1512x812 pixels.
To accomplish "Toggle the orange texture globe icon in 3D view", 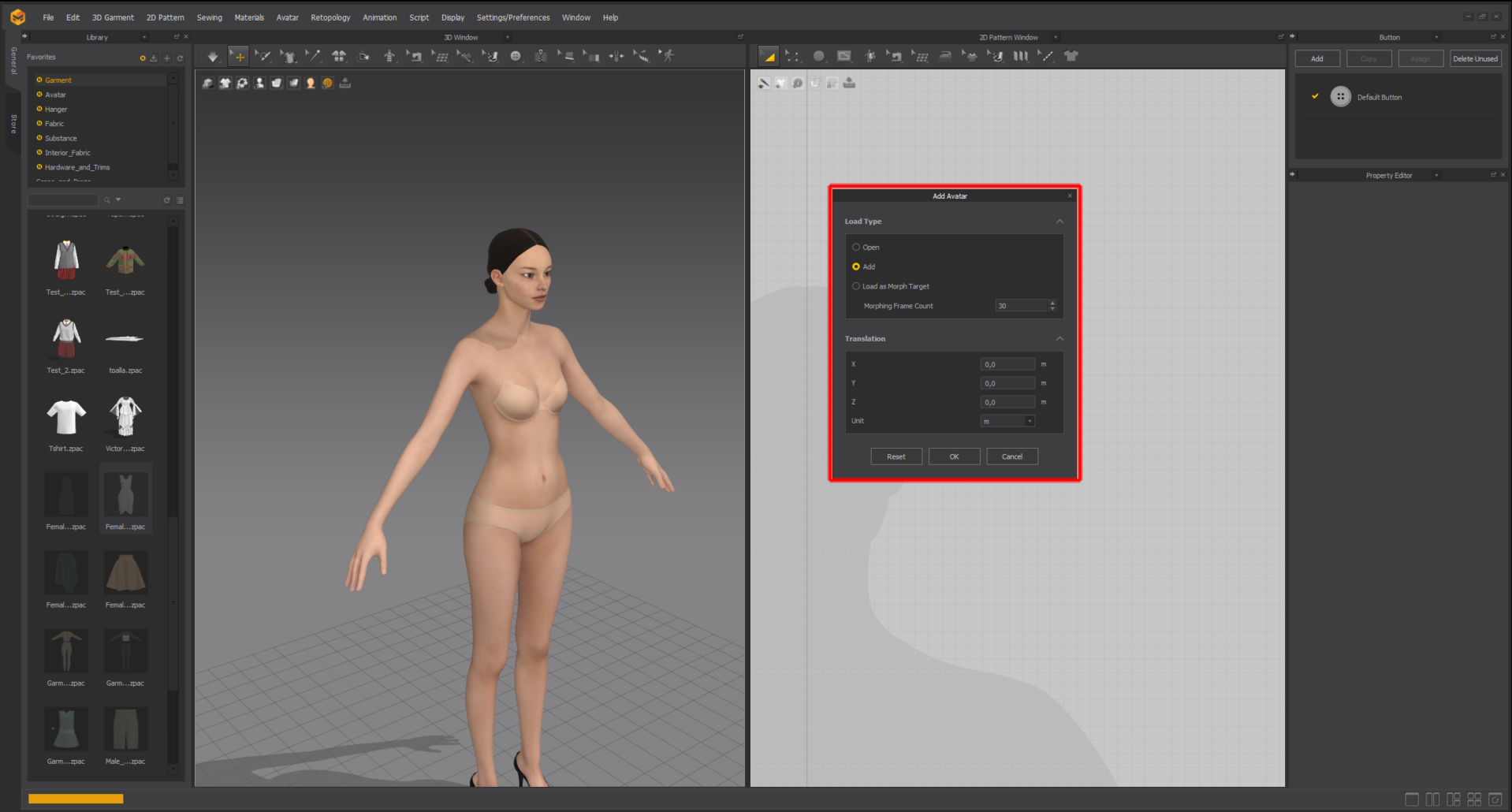I will click(x=328, y=83).
